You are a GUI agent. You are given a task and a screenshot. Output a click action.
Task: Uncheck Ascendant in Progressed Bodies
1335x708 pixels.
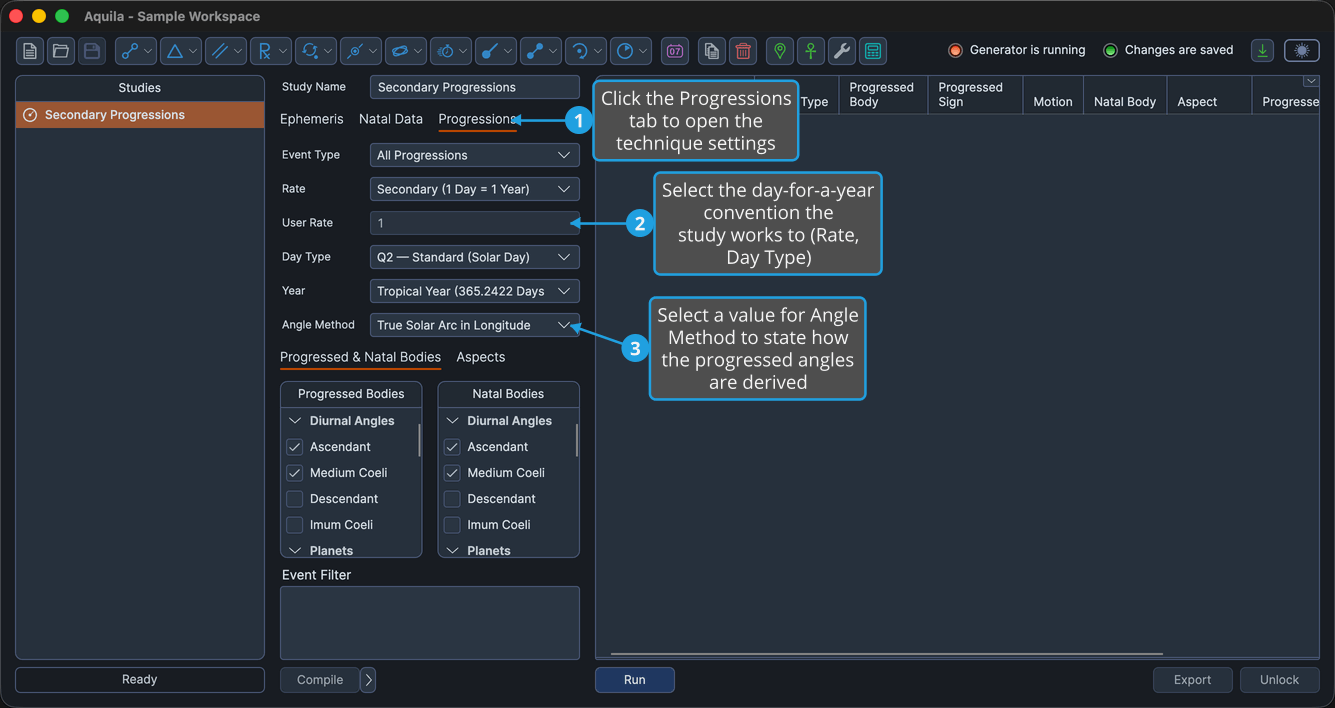[295, 447]
